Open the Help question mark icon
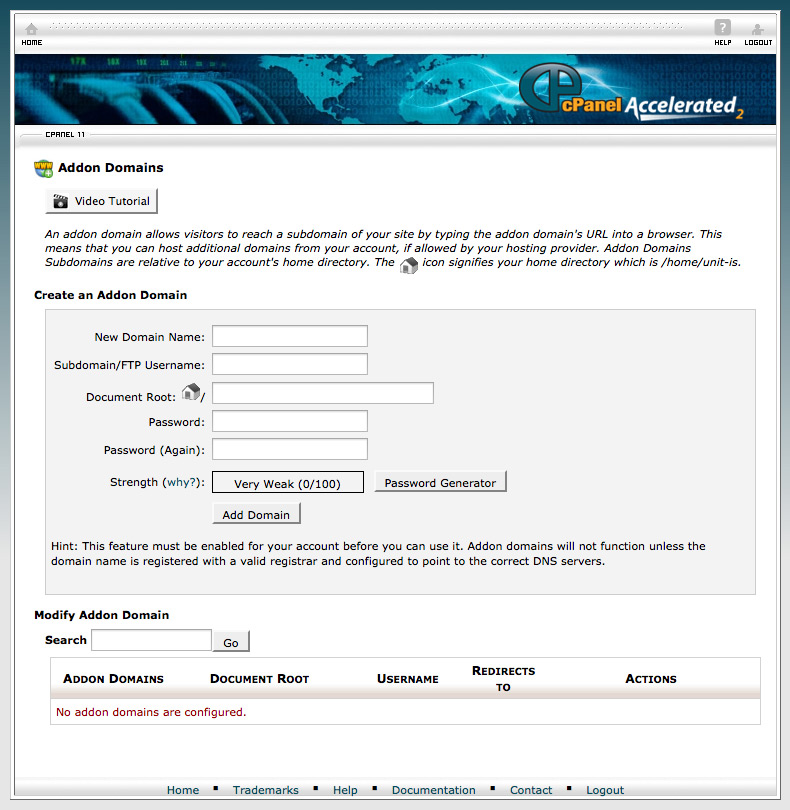The height and width of the screenshot is (810, 790). [x=722, y=29]
